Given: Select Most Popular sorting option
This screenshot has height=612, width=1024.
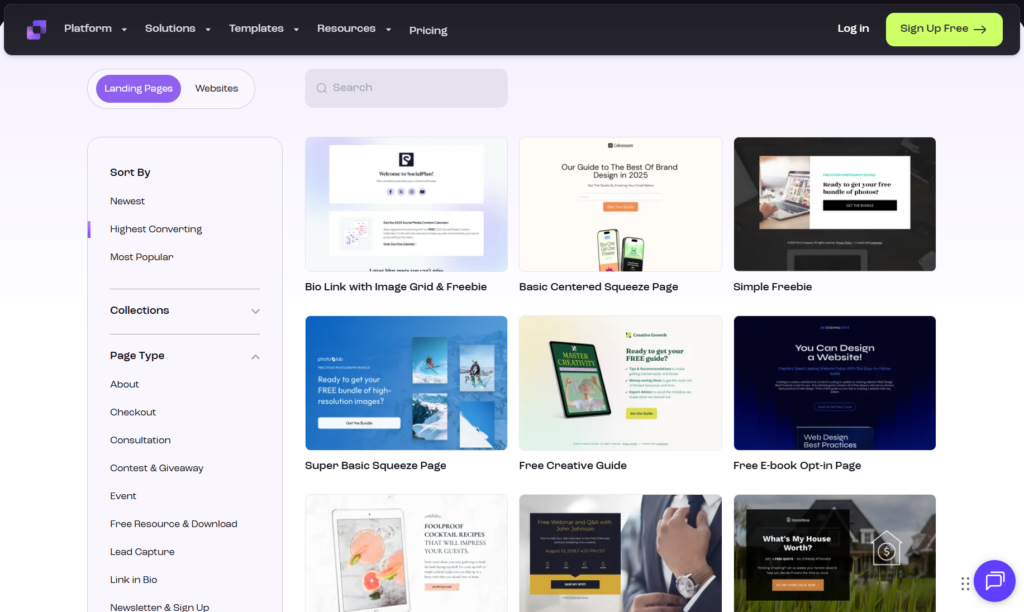Looking at the screenshot, I should click(x=141, y=256).
